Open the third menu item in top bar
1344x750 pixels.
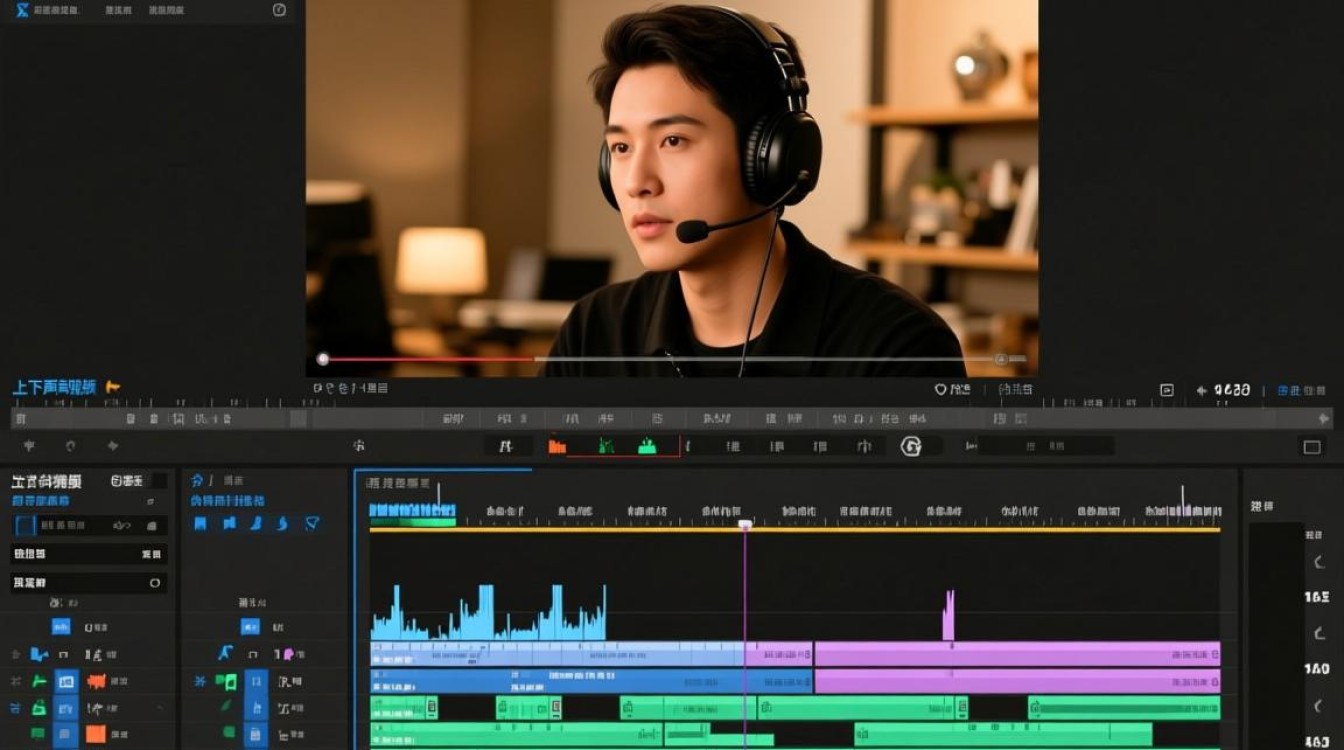[x=166, y=10]
